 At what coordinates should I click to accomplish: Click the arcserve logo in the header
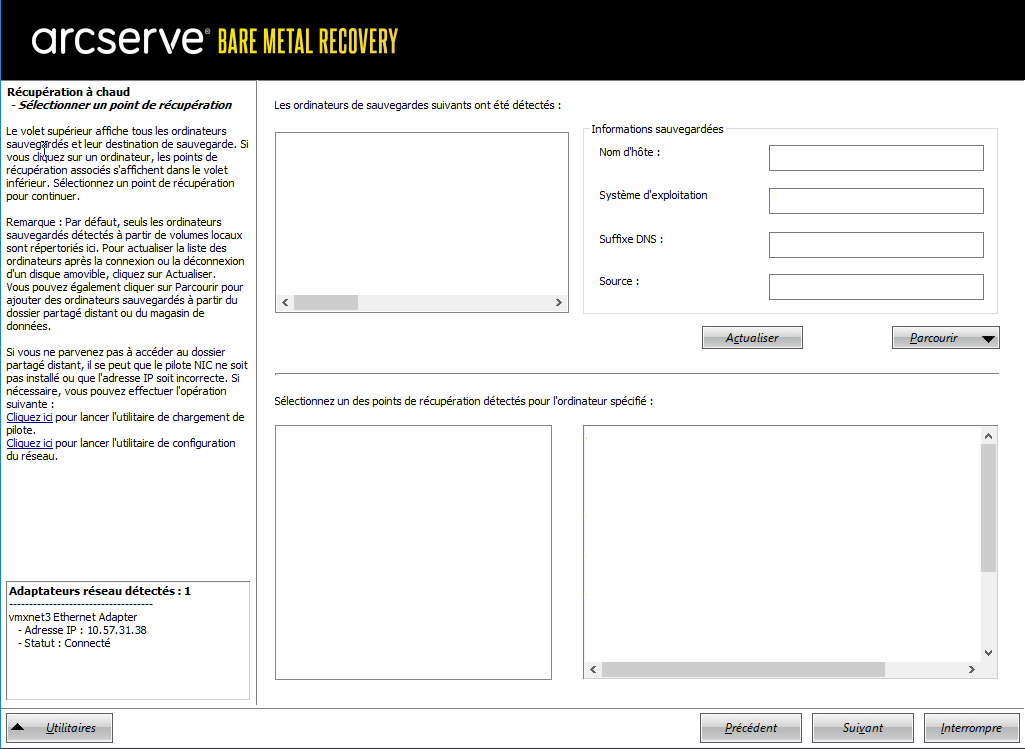point(121,41)
